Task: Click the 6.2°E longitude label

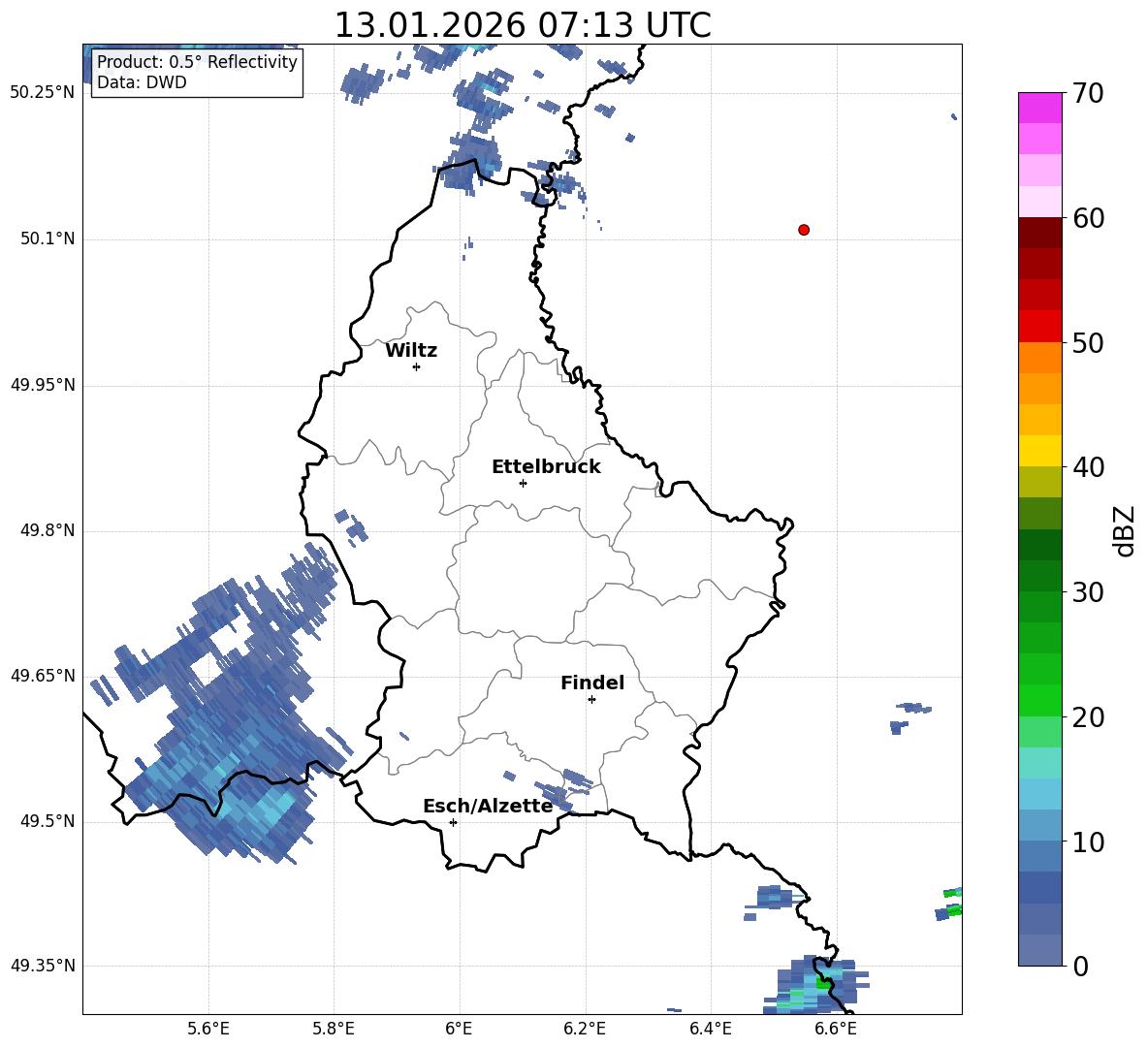Action: pyautogui.click(x=585, y=1029)
